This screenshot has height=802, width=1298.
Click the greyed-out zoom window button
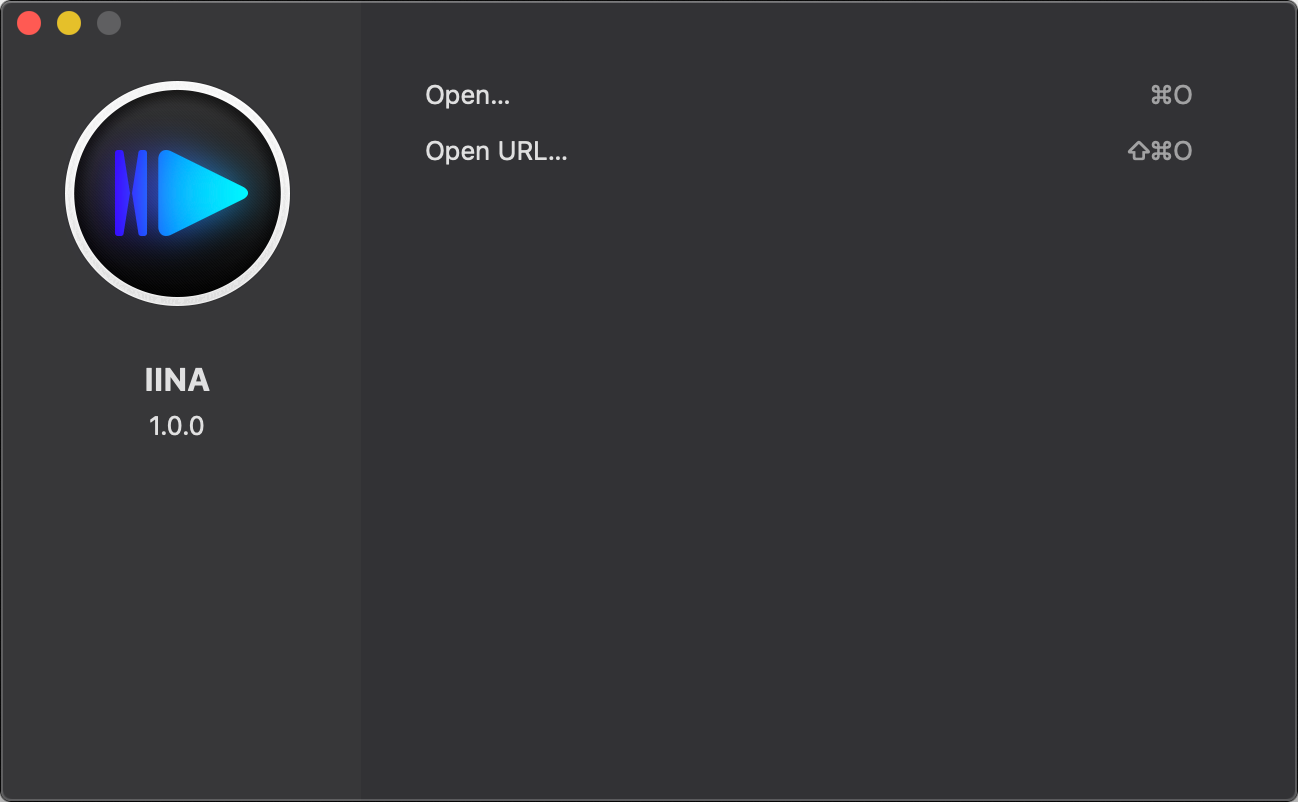[109, 23]
